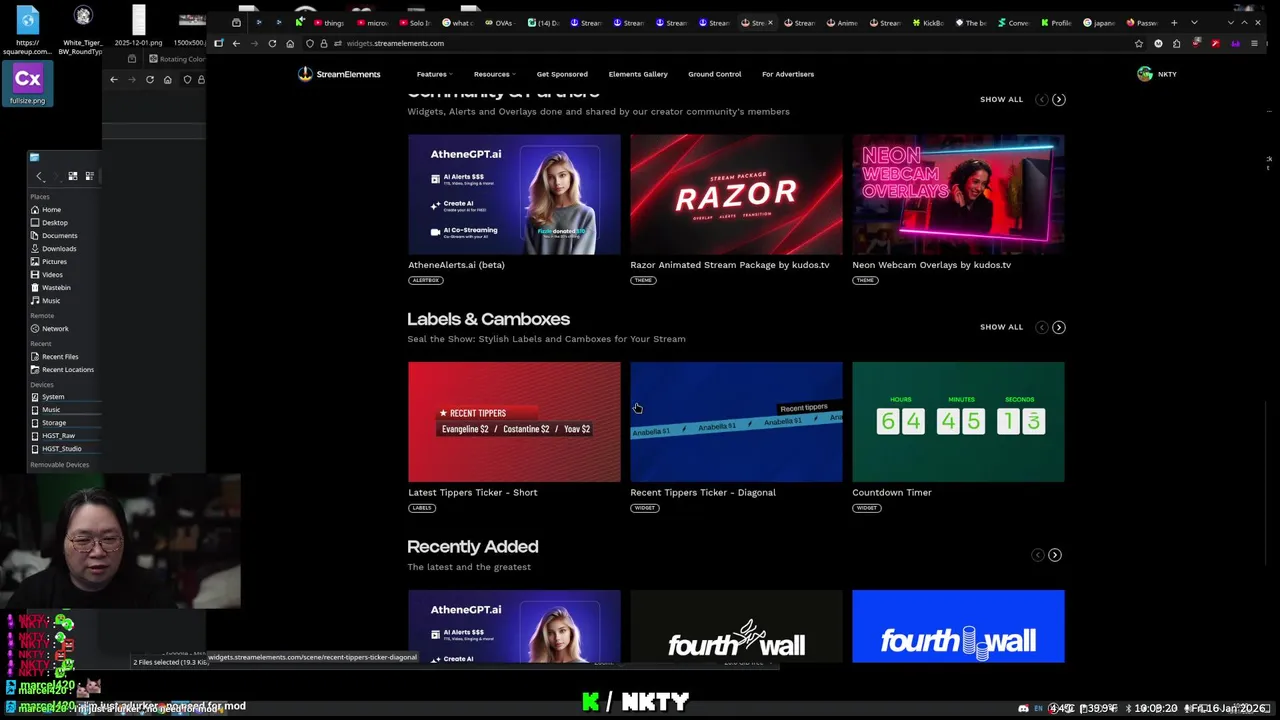Expand the Features dropdown menu

[434, 74]
